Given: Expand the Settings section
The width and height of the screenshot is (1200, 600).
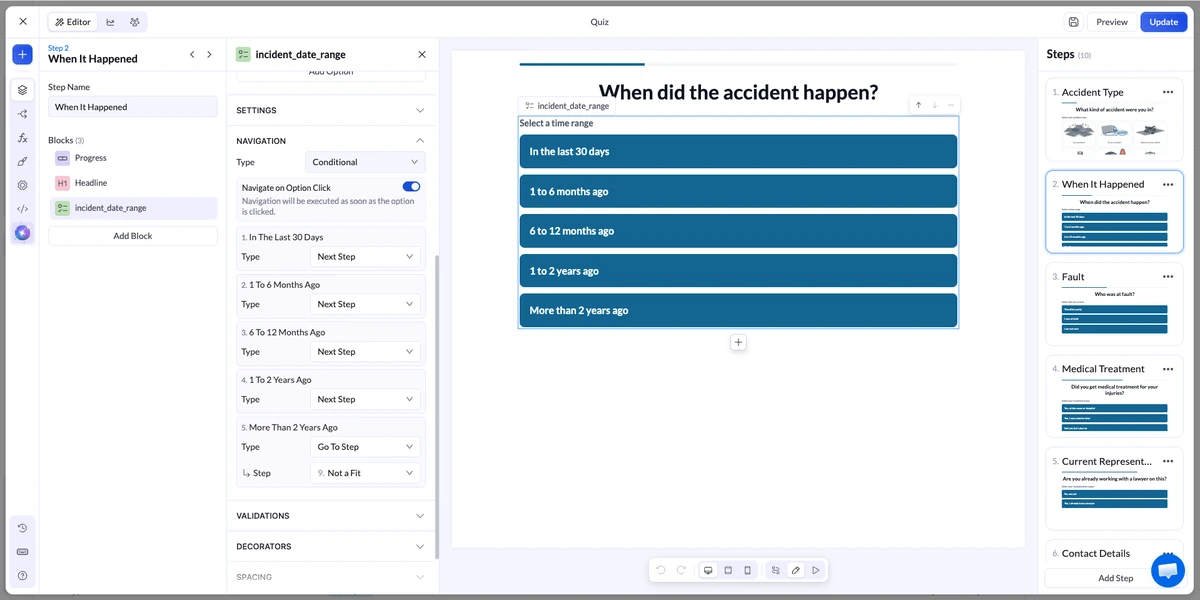Looking at the screenshot, I should (331, 110).
